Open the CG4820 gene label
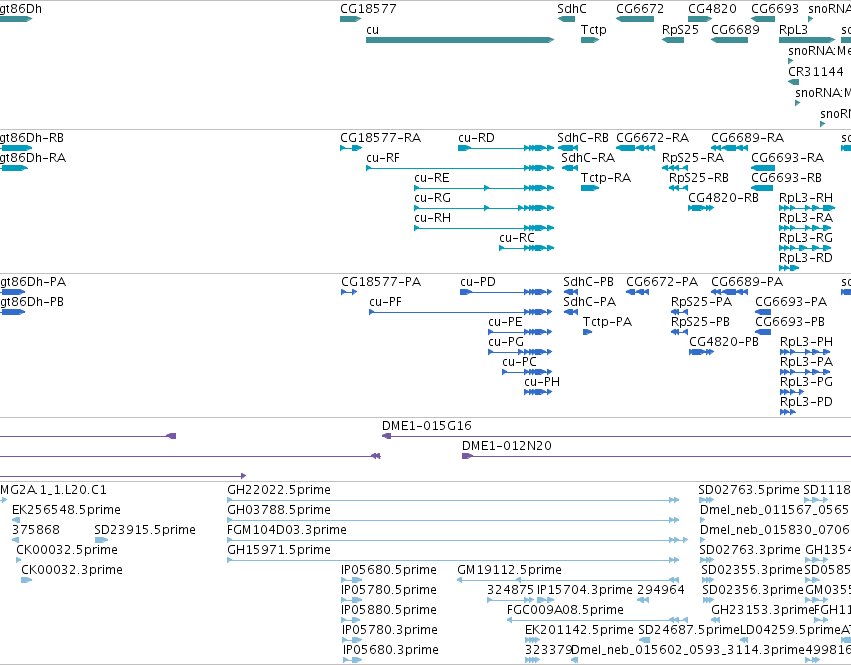This screenshot has height=665, width=851. (x=712, y=9)
